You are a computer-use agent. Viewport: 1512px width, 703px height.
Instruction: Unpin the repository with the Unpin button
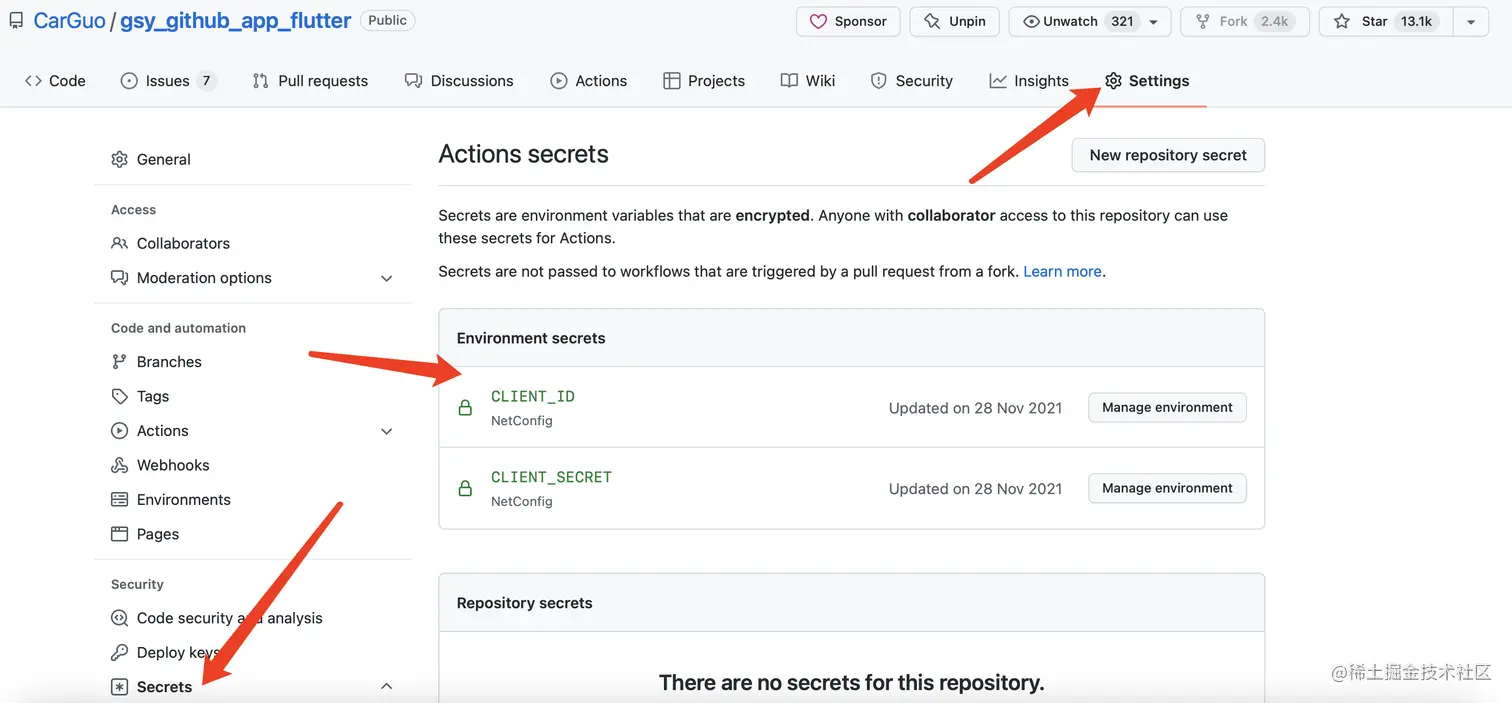click(x=954, y=21)
